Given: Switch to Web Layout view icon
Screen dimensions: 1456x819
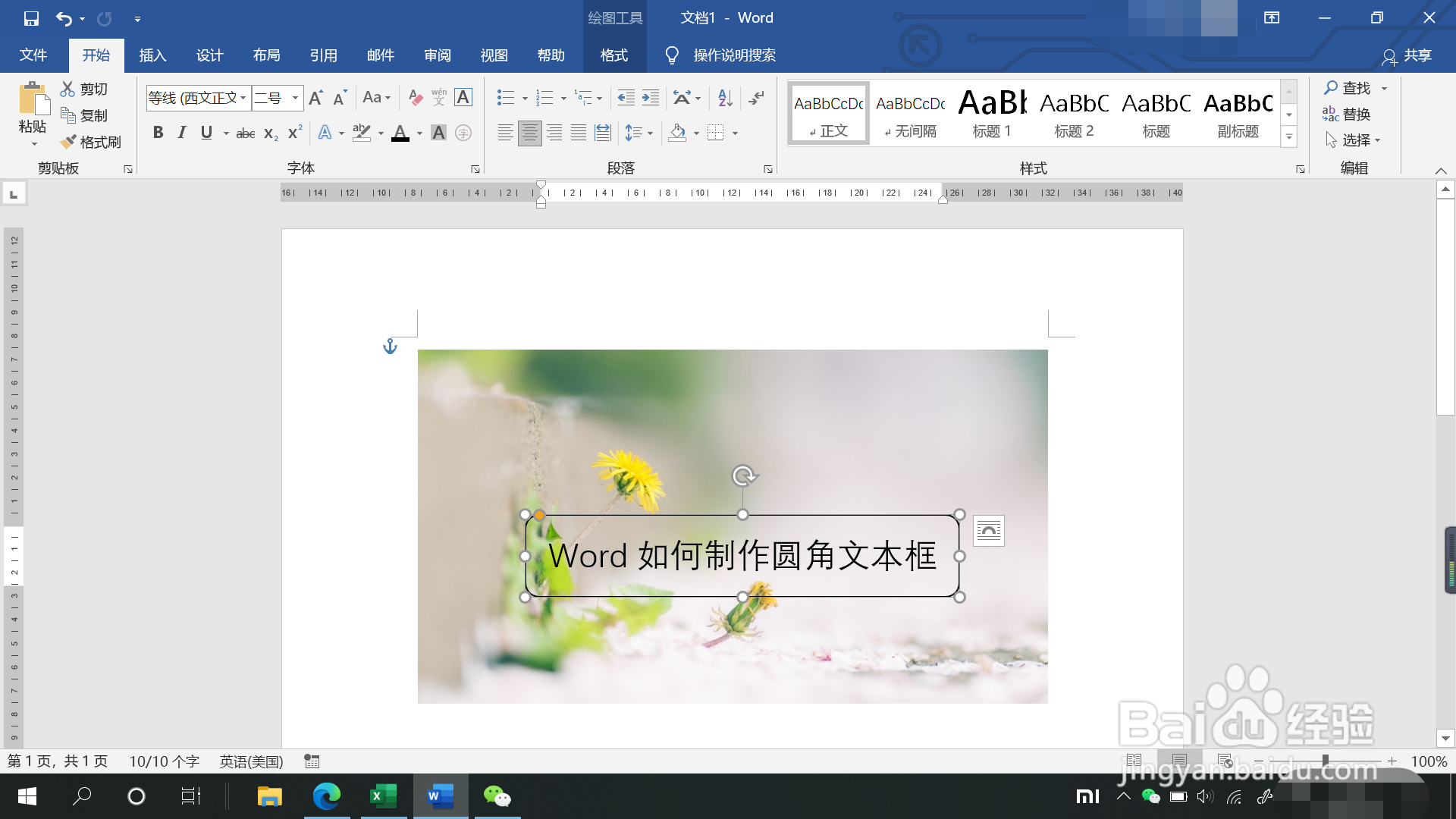Looking at the screenshot, I should 1225,761.
